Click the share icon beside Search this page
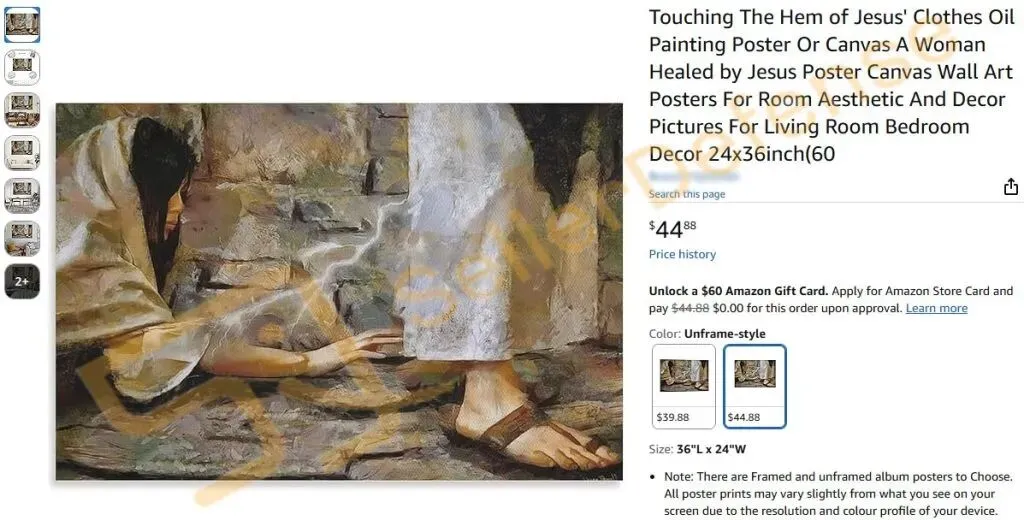The height and width of the screenshot is (520, 1024). (x=1010, y=187)
